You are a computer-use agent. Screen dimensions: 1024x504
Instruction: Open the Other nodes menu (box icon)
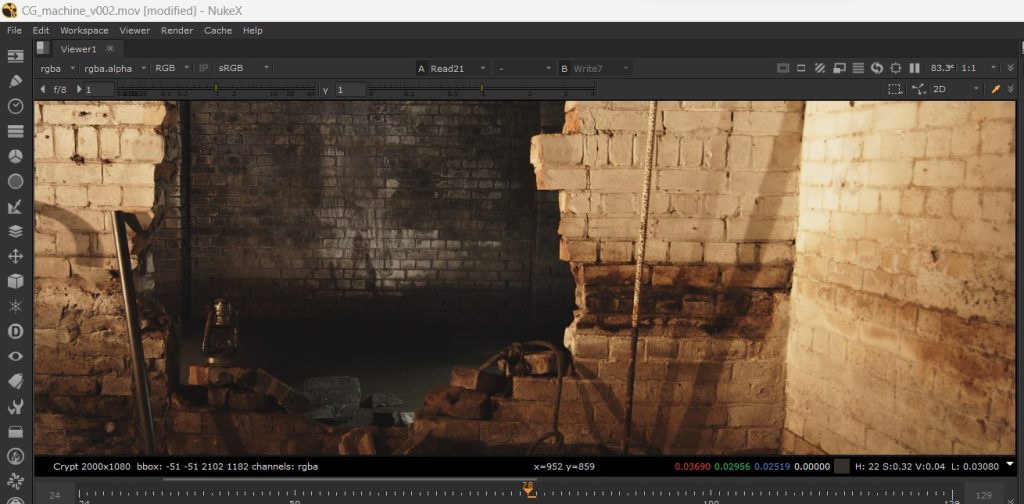tap(15, 431)
